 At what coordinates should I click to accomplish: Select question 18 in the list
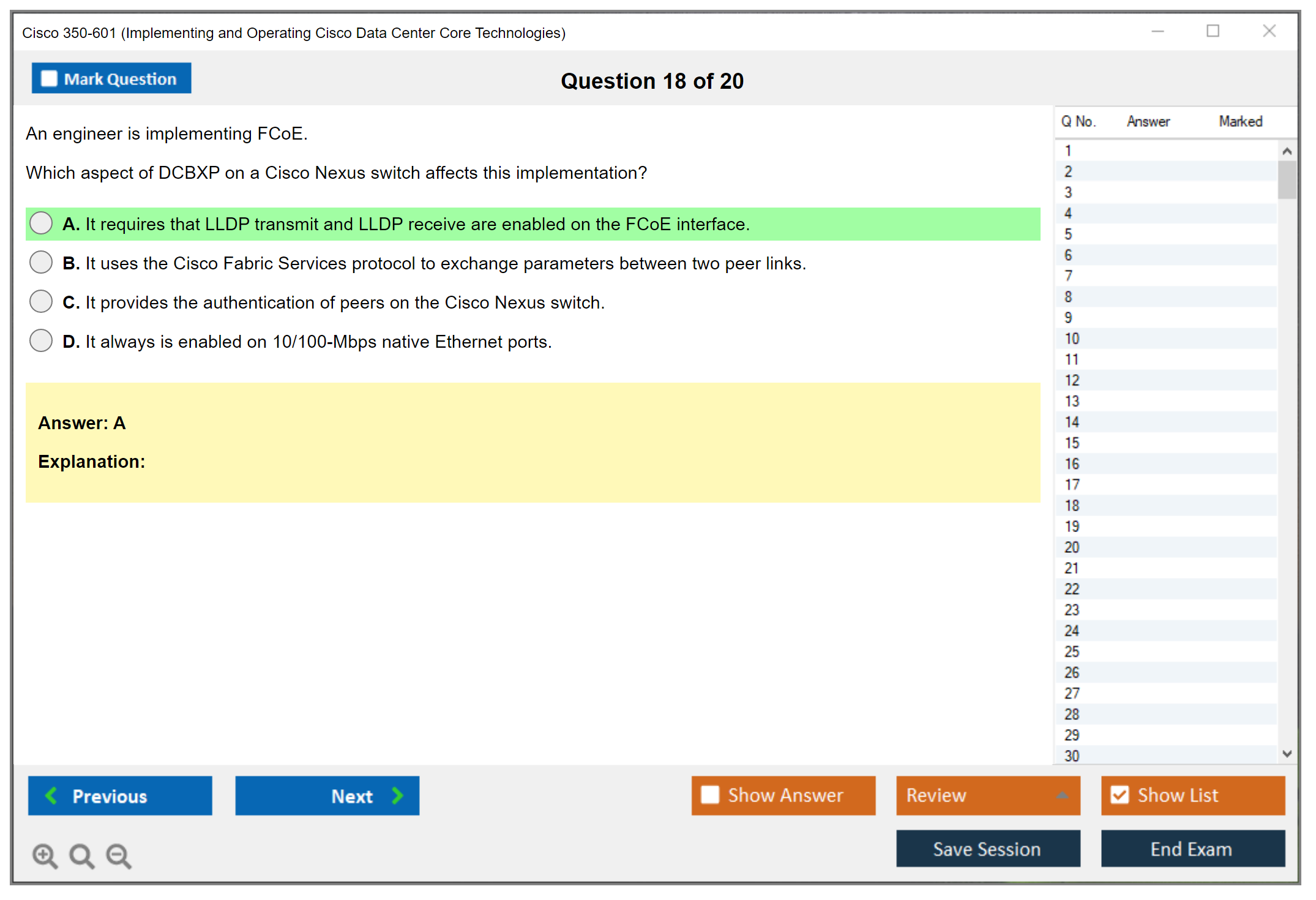[x=1072, y=506]
